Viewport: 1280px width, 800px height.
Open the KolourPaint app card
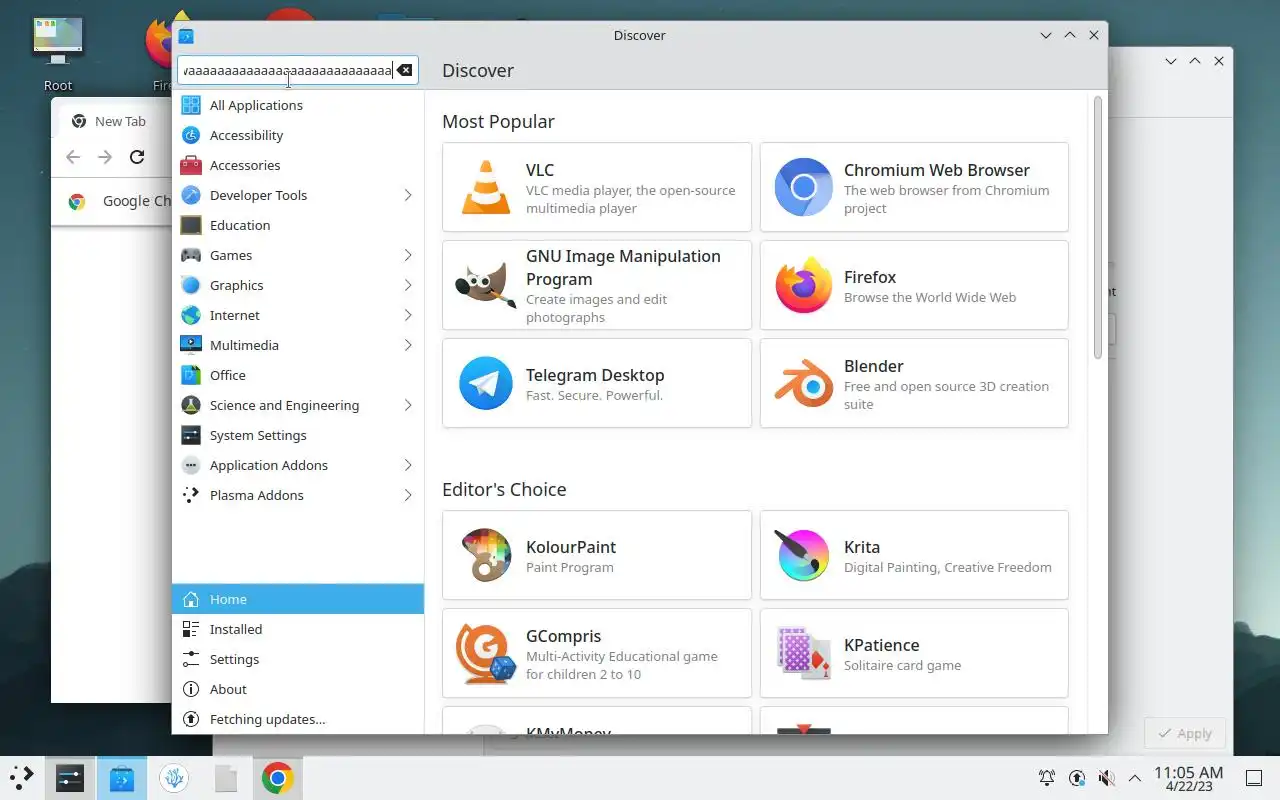(x=597, y=555)
